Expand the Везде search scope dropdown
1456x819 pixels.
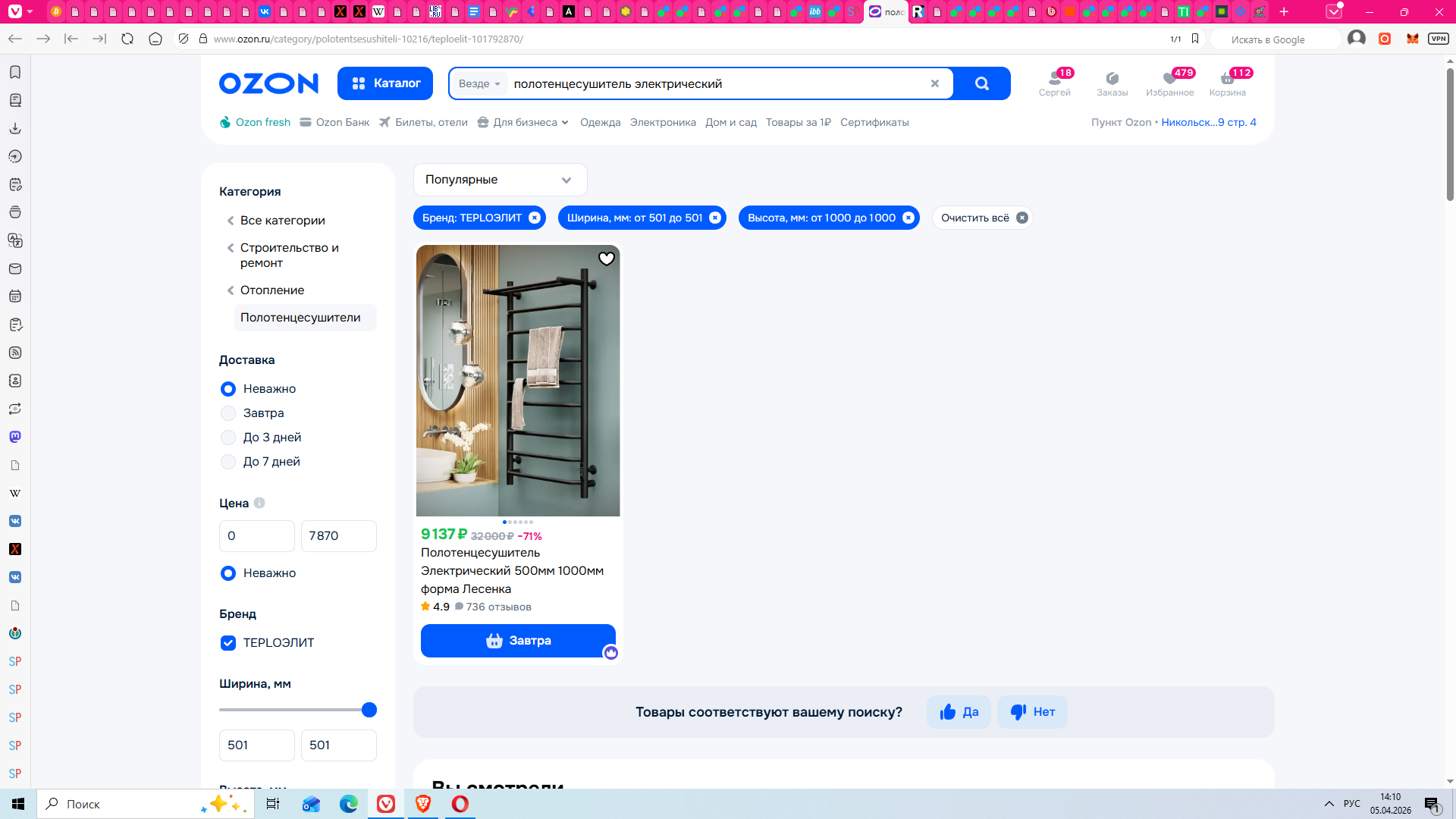[479, 83]
